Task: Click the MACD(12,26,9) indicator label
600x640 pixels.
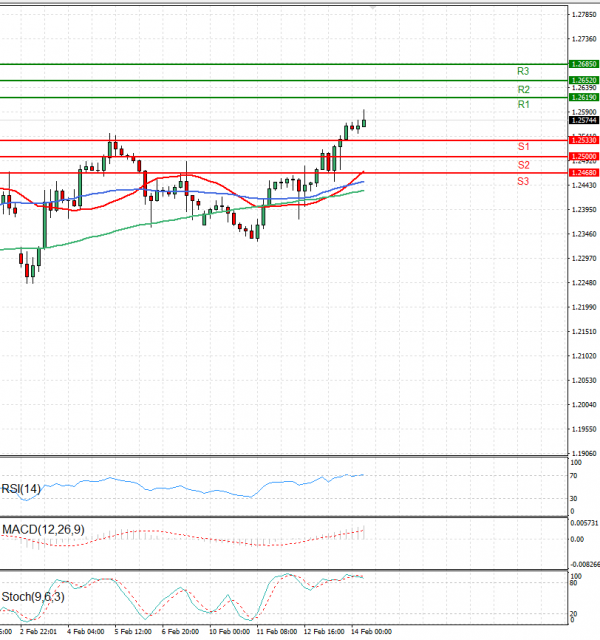Action: pos(43,529)
